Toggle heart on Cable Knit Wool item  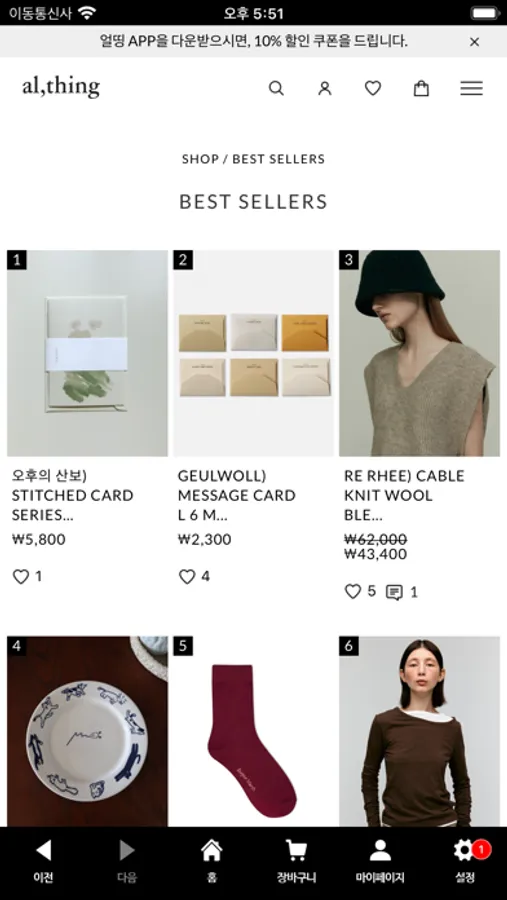coord(353,592)
